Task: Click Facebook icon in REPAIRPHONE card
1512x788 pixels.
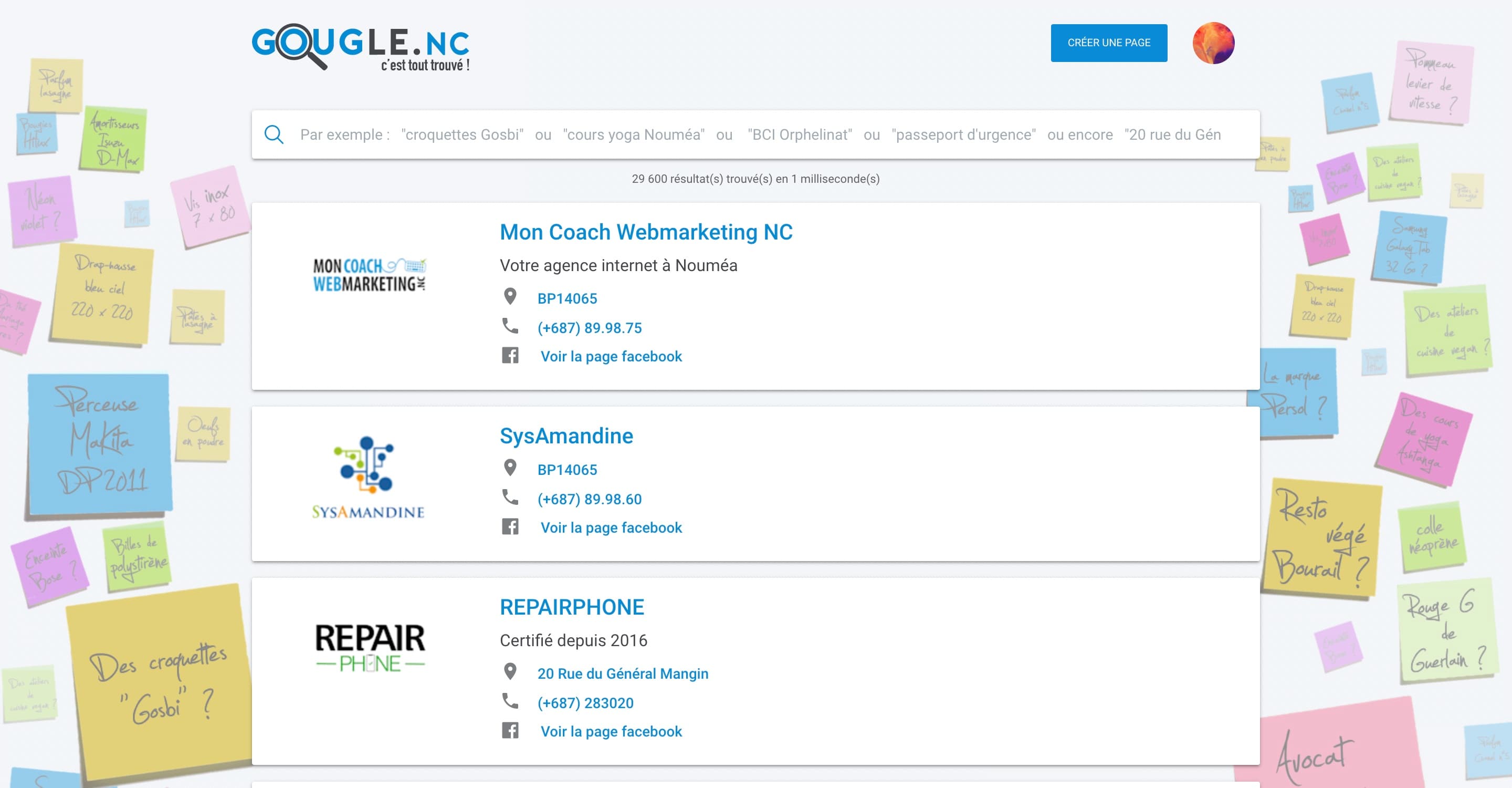Action: 509,730
